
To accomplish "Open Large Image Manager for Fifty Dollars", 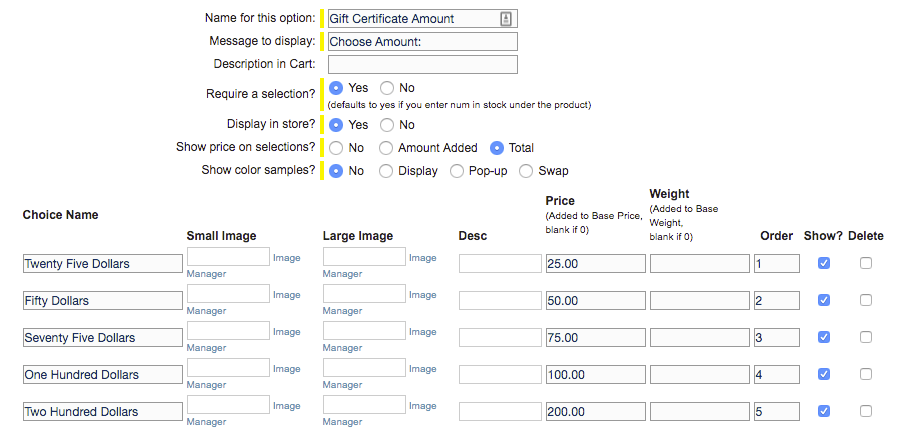I will [x=342, y=310].
